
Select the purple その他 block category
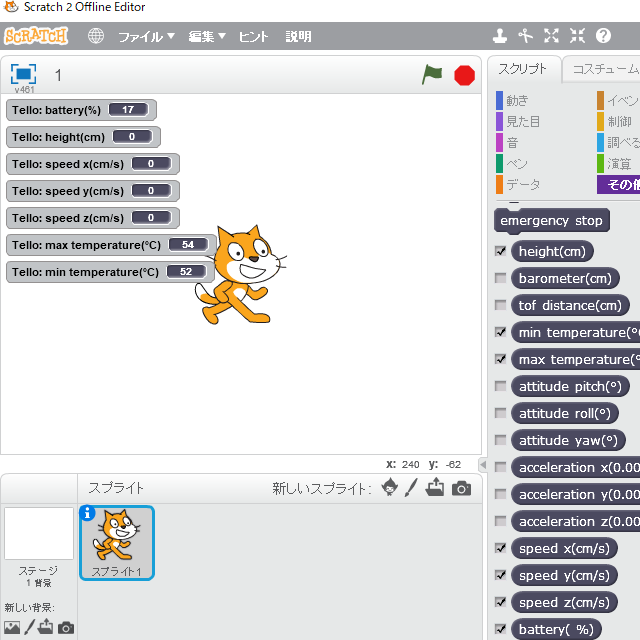pos(618,185)
